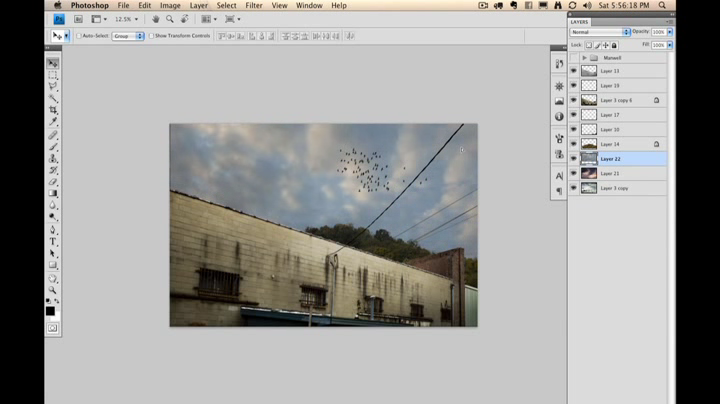
Task: Select the Zoom tool in the toolbox
Action: coord(53,290)
